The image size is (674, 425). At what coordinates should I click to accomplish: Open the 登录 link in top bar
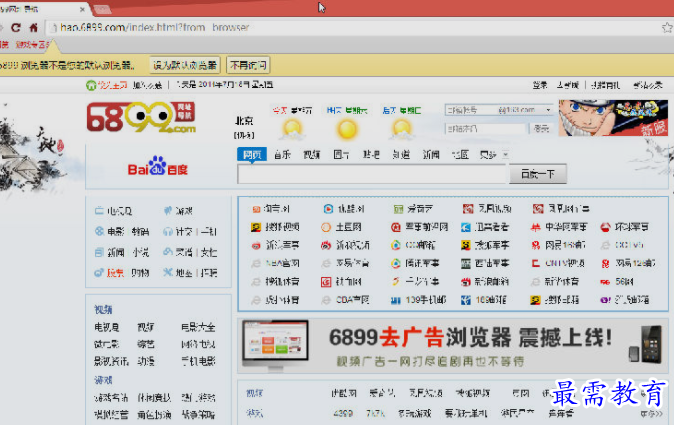tap(540, 85)
